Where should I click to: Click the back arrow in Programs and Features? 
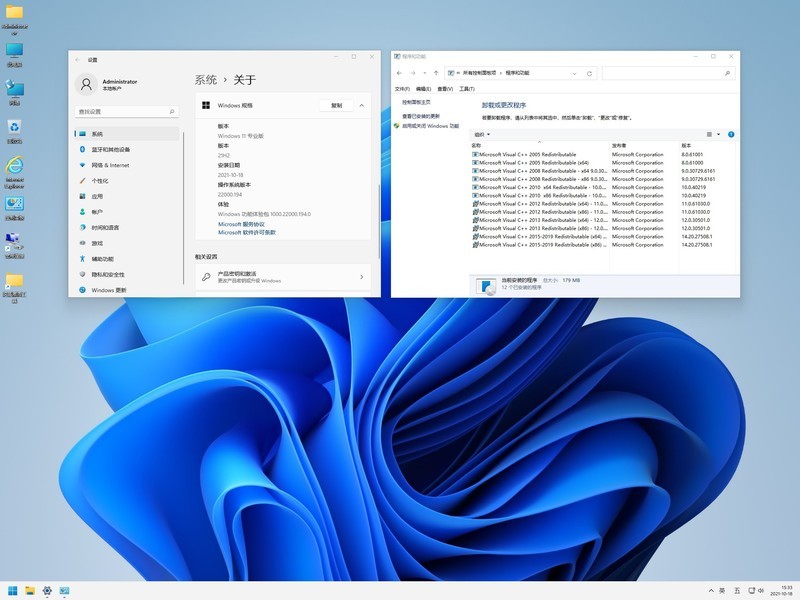400,73
